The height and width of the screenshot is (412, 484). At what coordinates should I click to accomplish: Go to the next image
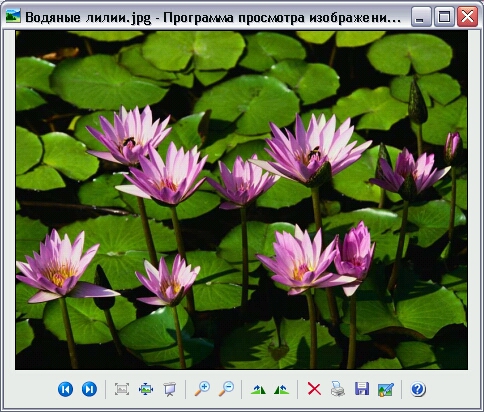89,389
